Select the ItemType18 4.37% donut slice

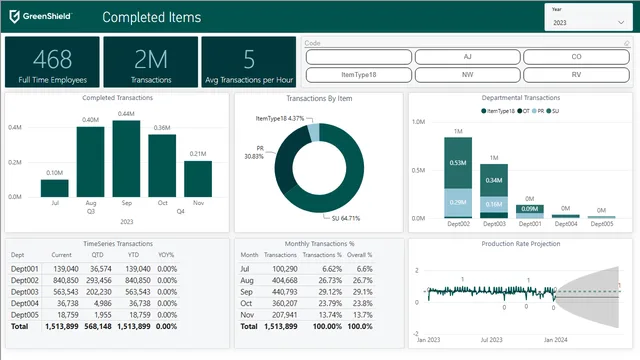coord(313,132)
